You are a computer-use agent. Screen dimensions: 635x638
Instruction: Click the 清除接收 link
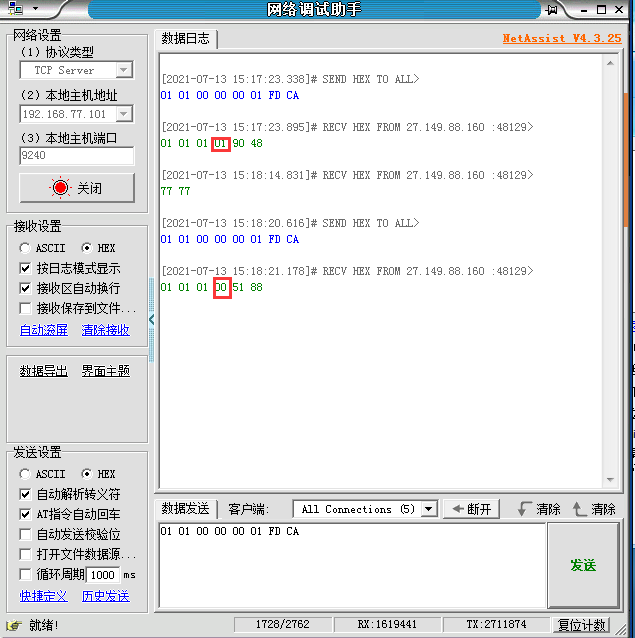point(106,330)
